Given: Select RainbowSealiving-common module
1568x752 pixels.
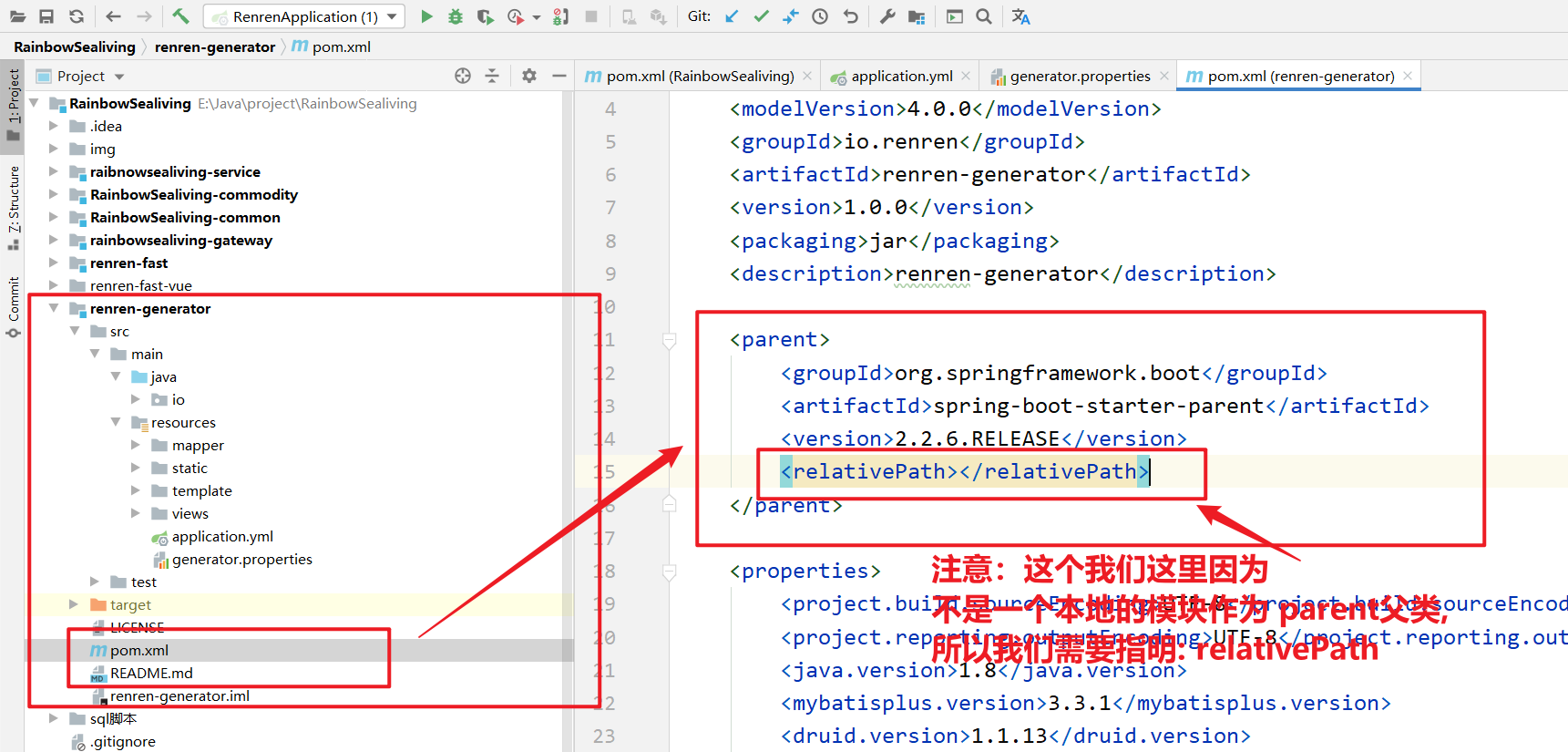Looking at the screenshot, I should 185,217.
